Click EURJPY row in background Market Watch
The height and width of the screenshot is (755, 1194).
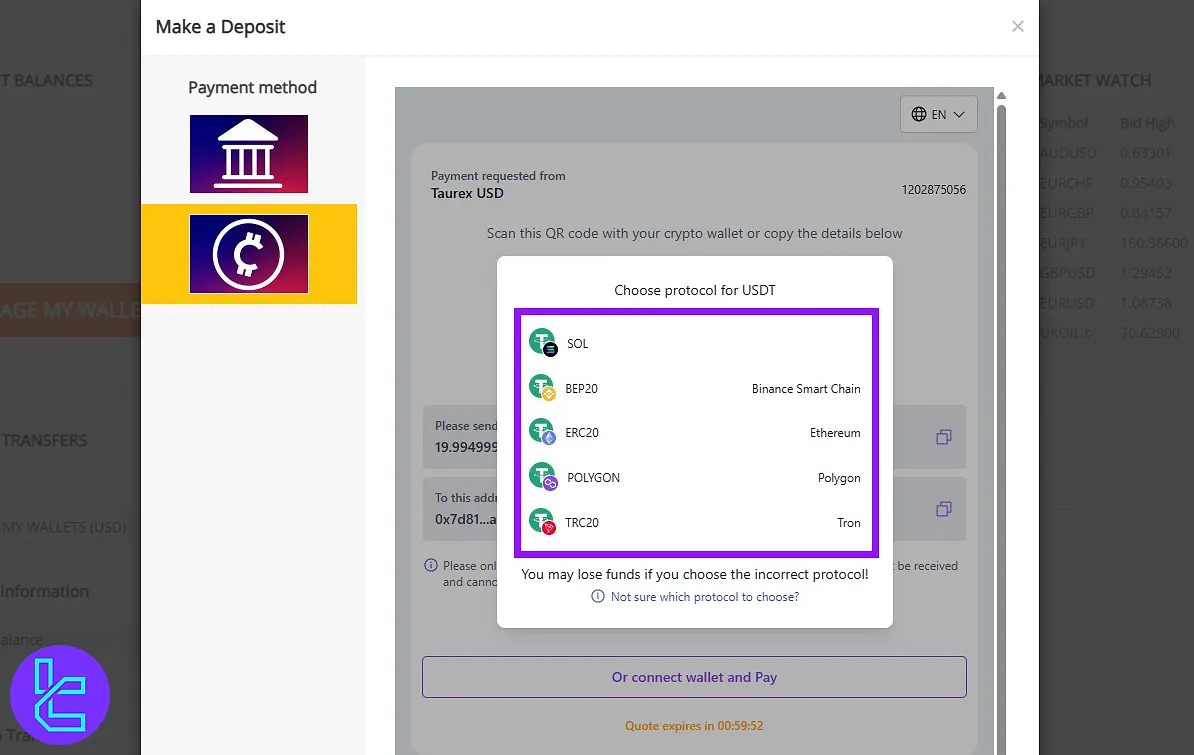pos(1115,243)
